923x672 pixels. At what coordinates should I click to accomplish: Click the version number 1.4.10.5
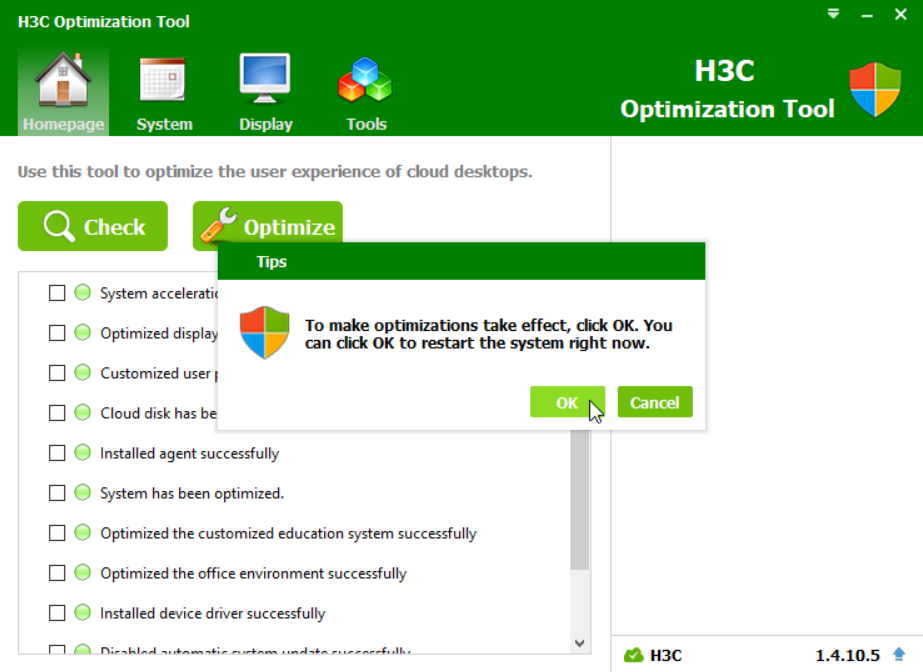847,655
